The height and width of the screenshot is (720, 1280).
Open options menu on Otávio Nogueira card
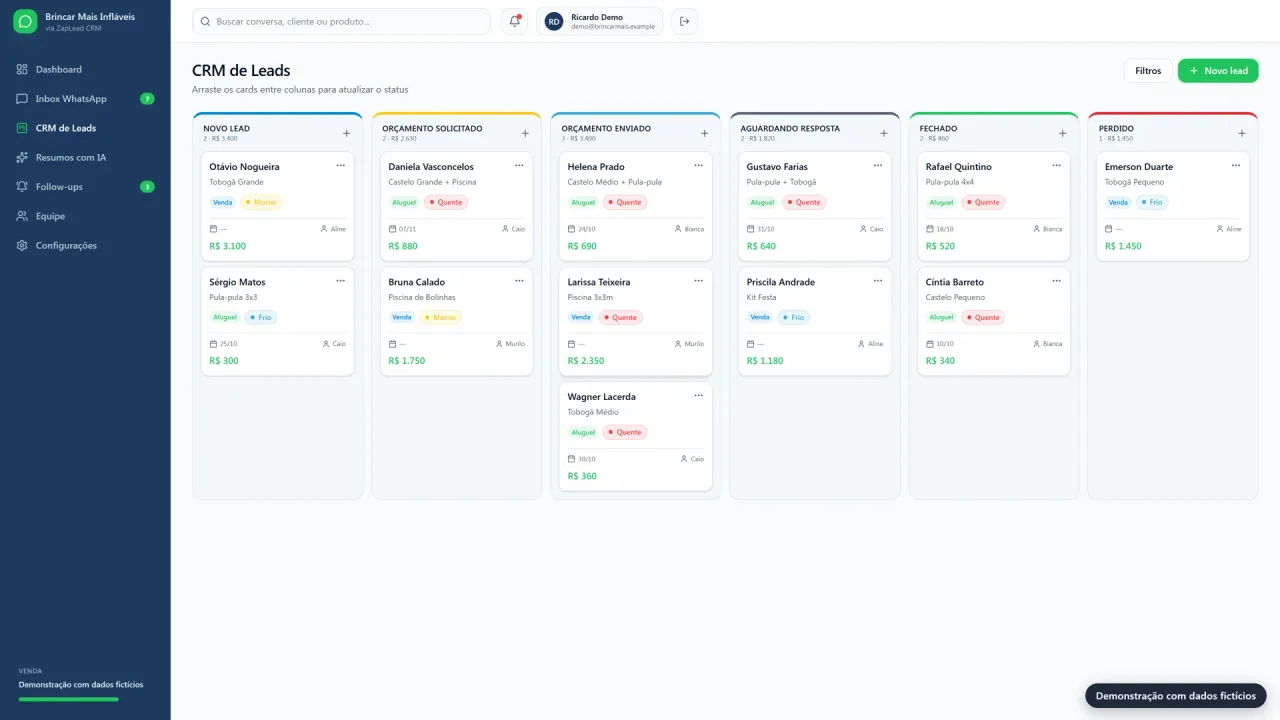pos(340,166)
